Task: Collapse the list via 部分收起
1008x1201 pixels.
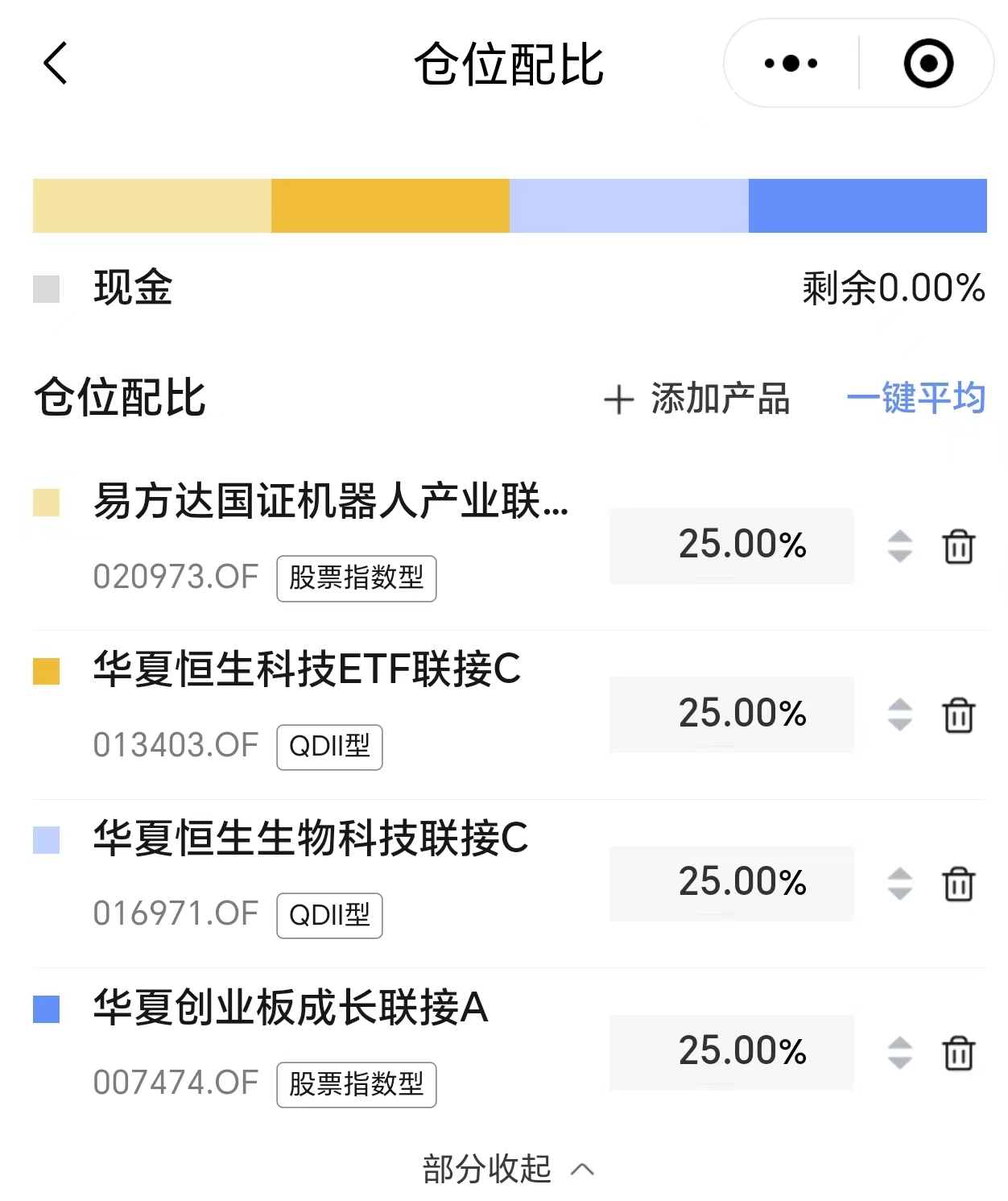Action: tap(509, 1169)
